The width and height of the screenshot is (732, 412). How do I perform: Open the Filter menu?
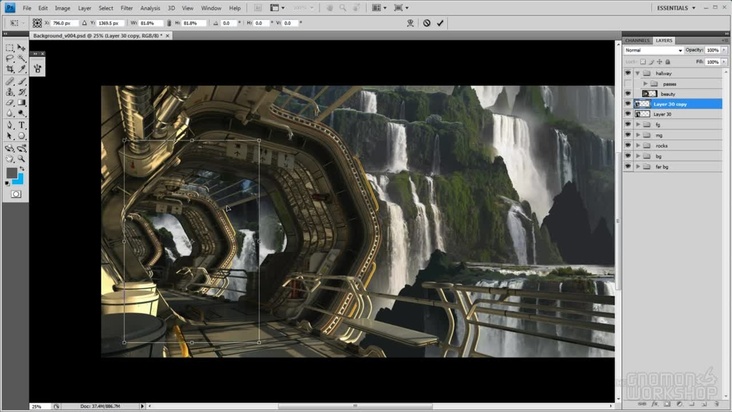pos(127,8)
